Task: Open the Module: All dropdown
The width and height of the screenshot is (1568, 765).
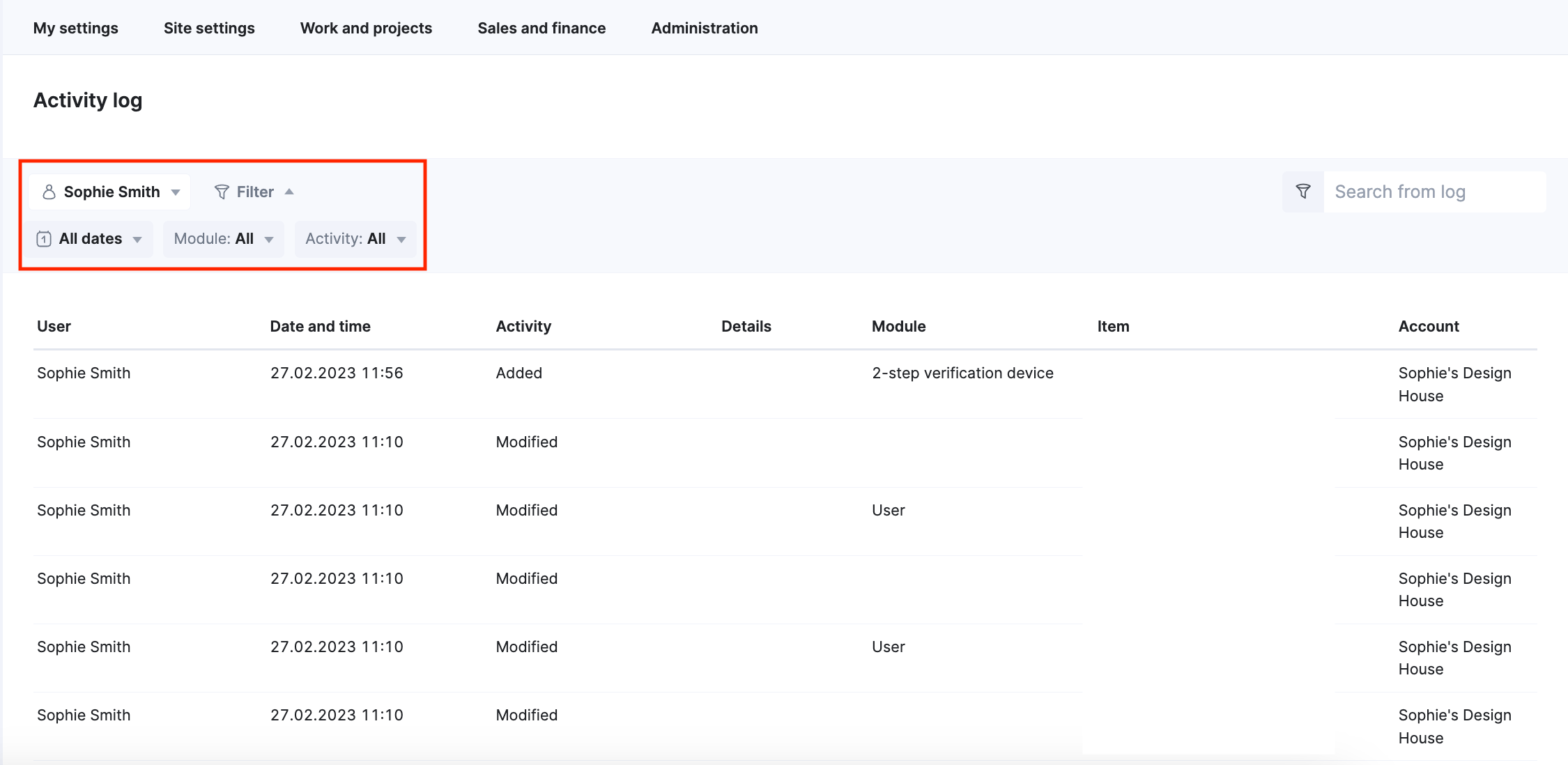Action: coord(223,239)
